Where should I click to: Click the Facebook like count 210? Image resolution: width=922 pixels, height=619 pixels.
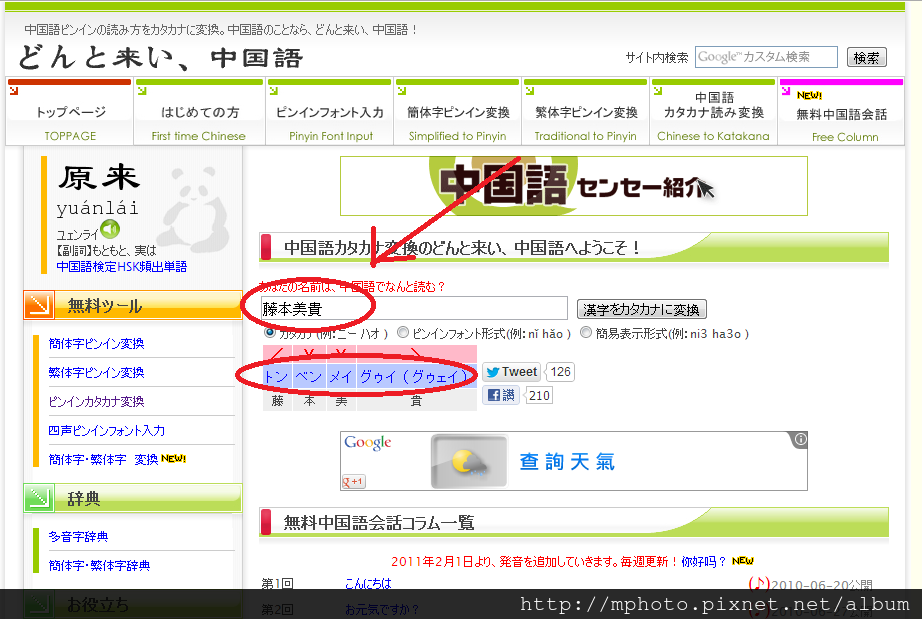pyautogui.click(x=539, y=396)
